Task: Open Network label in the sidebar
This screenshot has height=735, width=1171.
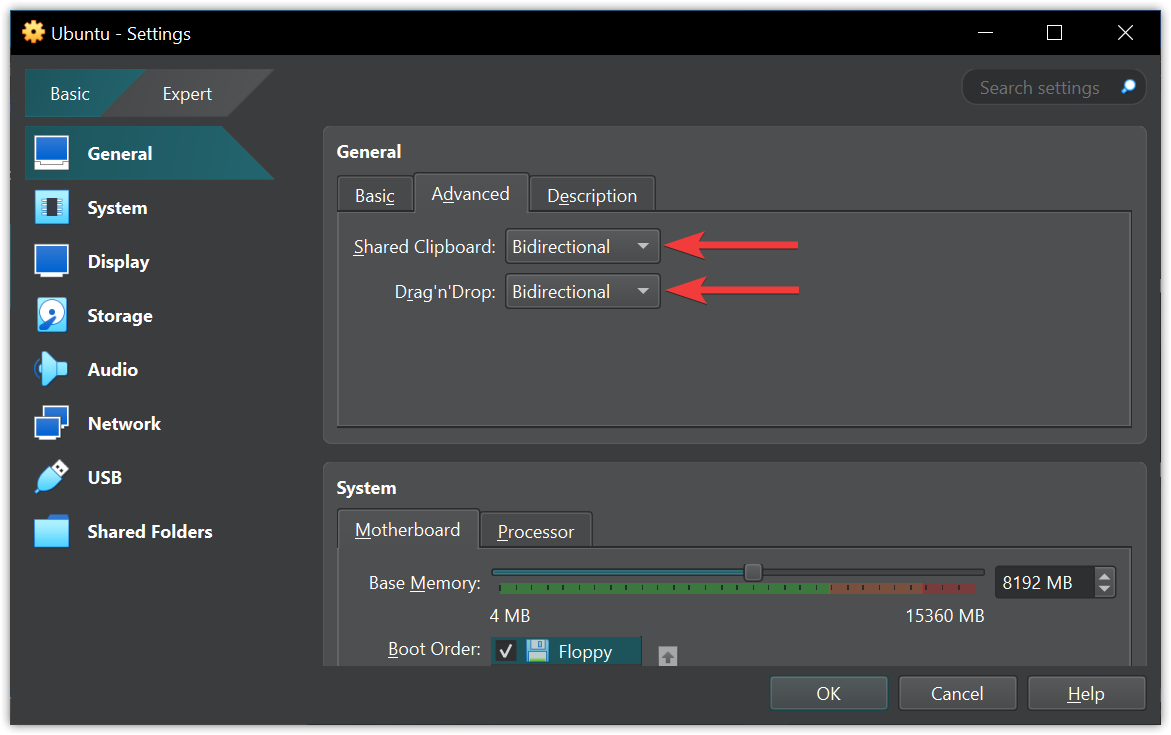Action: tap(125, 424)
